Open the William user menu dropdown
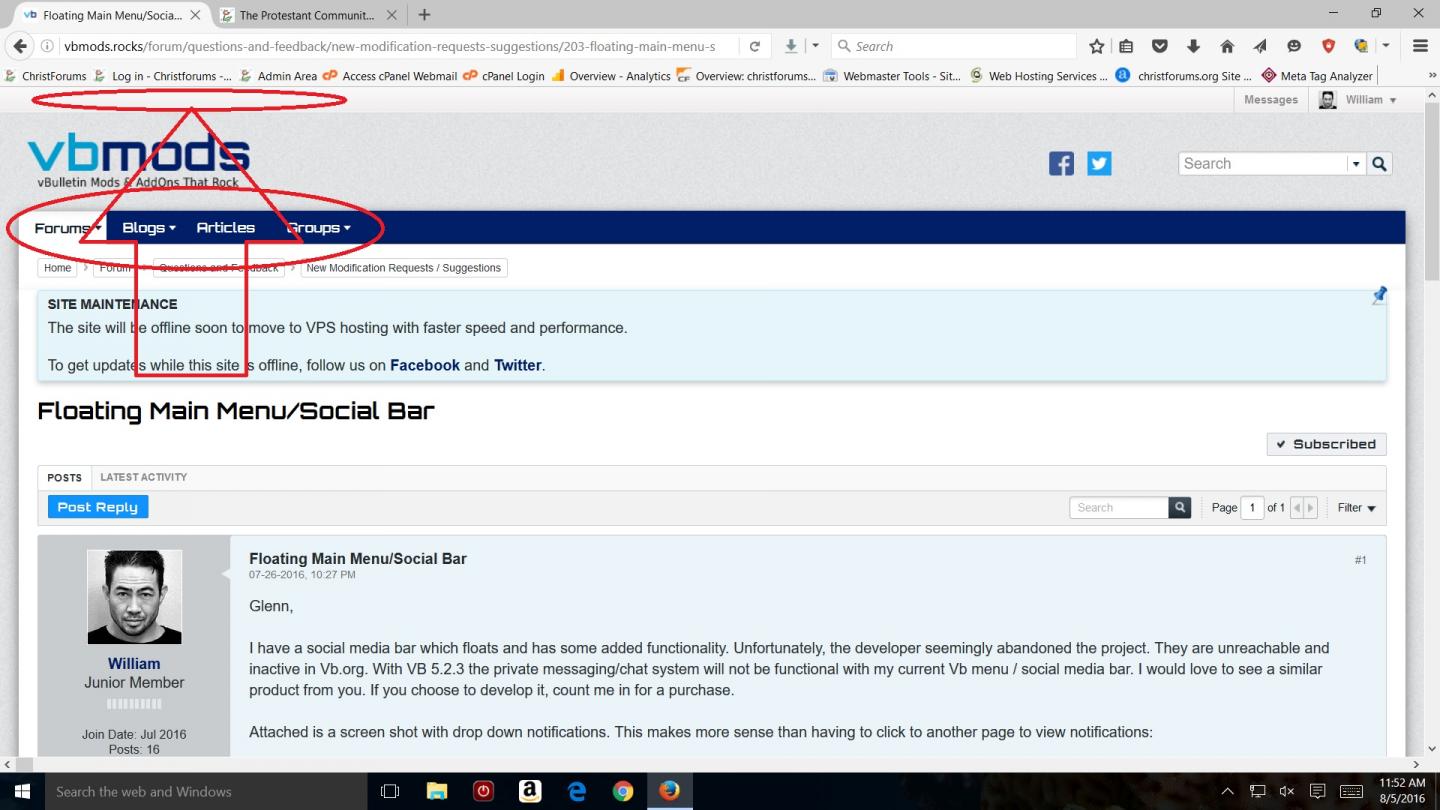 click(x=1358, y=100)
